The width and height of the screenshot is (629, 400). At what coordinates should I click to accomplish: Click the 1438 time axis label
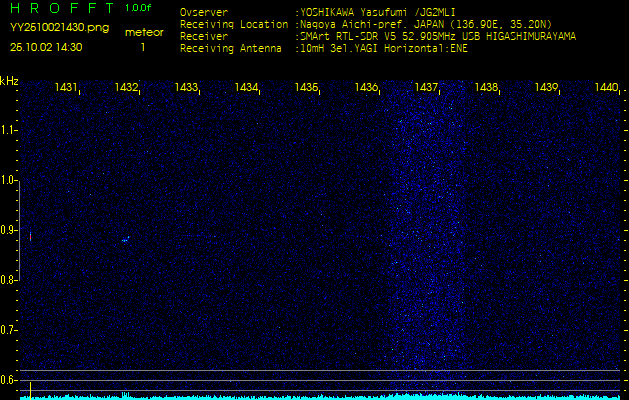pyautogui.click(x=486, y=87)
